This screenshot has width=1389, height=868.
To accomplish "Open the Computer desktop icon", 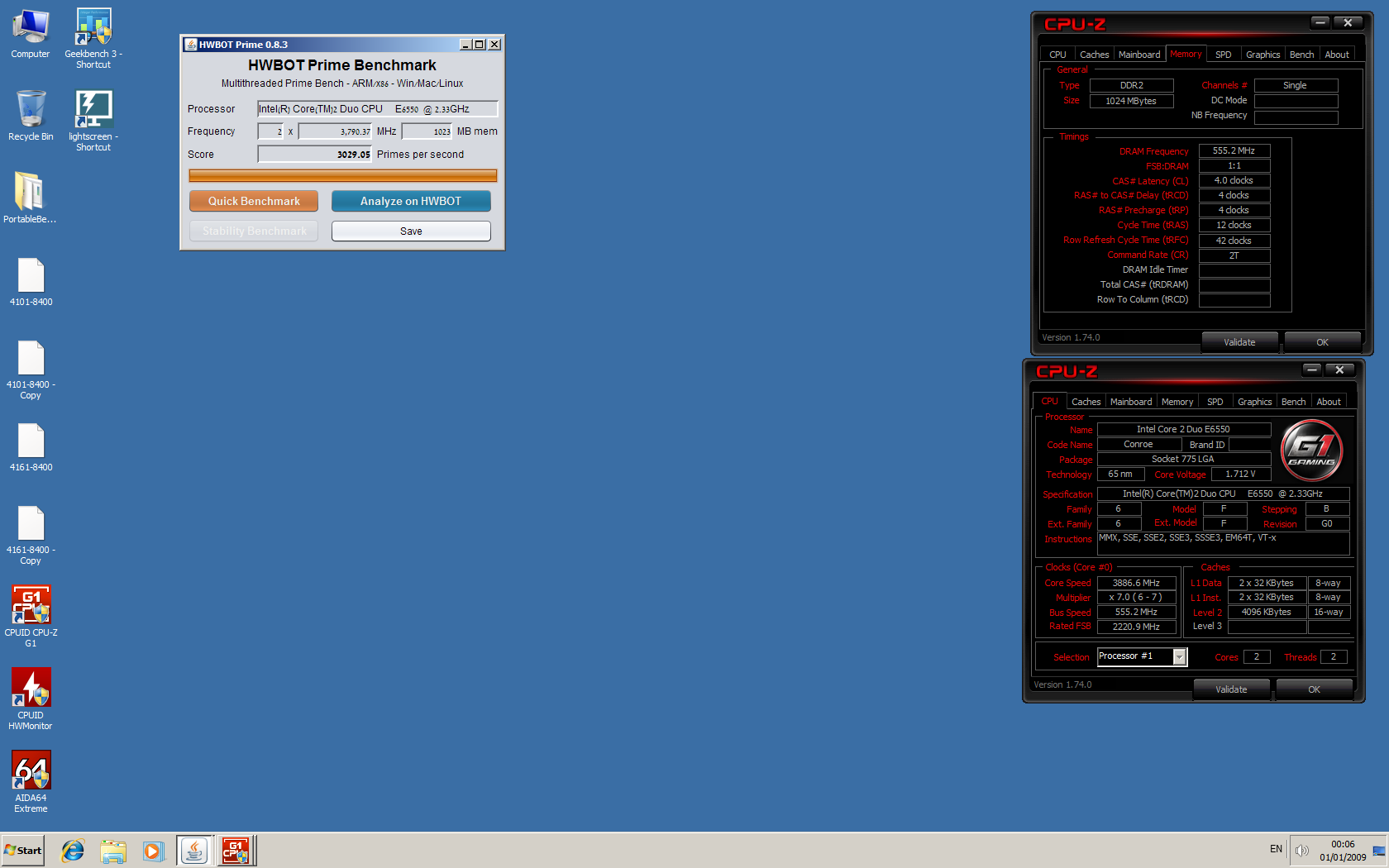I will (31, 34).
